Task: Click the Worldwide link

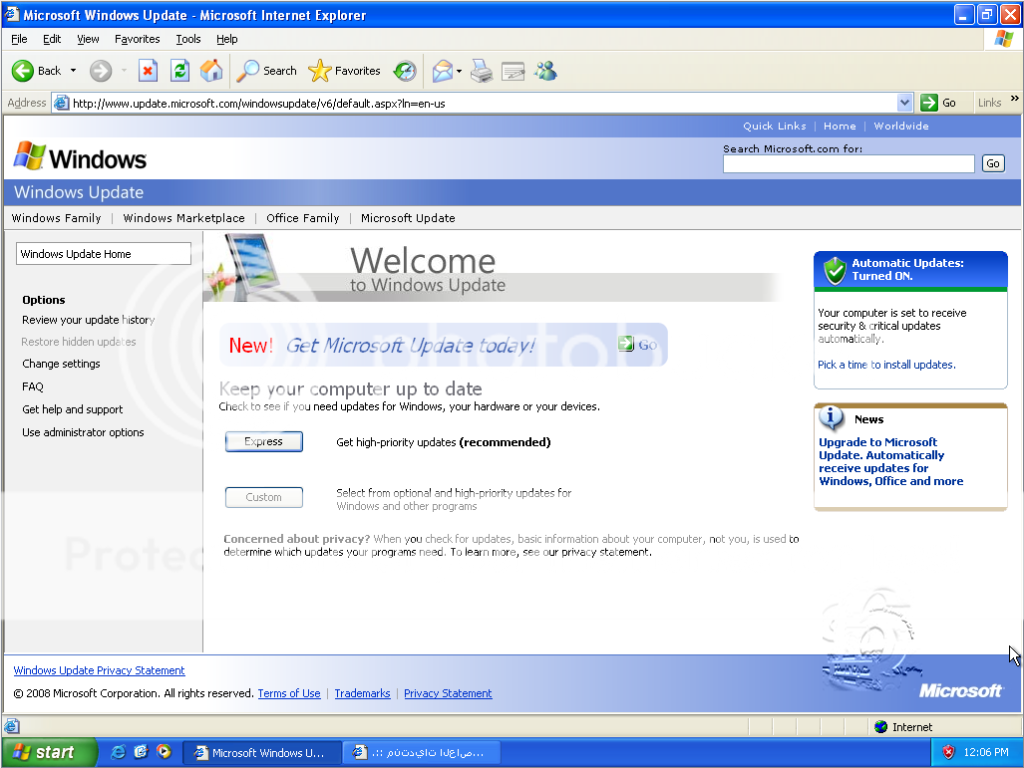Action: [901, 126]
